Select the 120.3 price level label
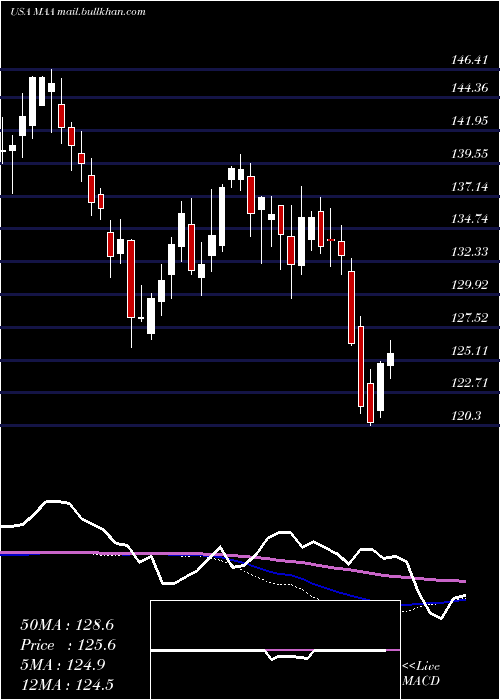 tap(467, 416)
